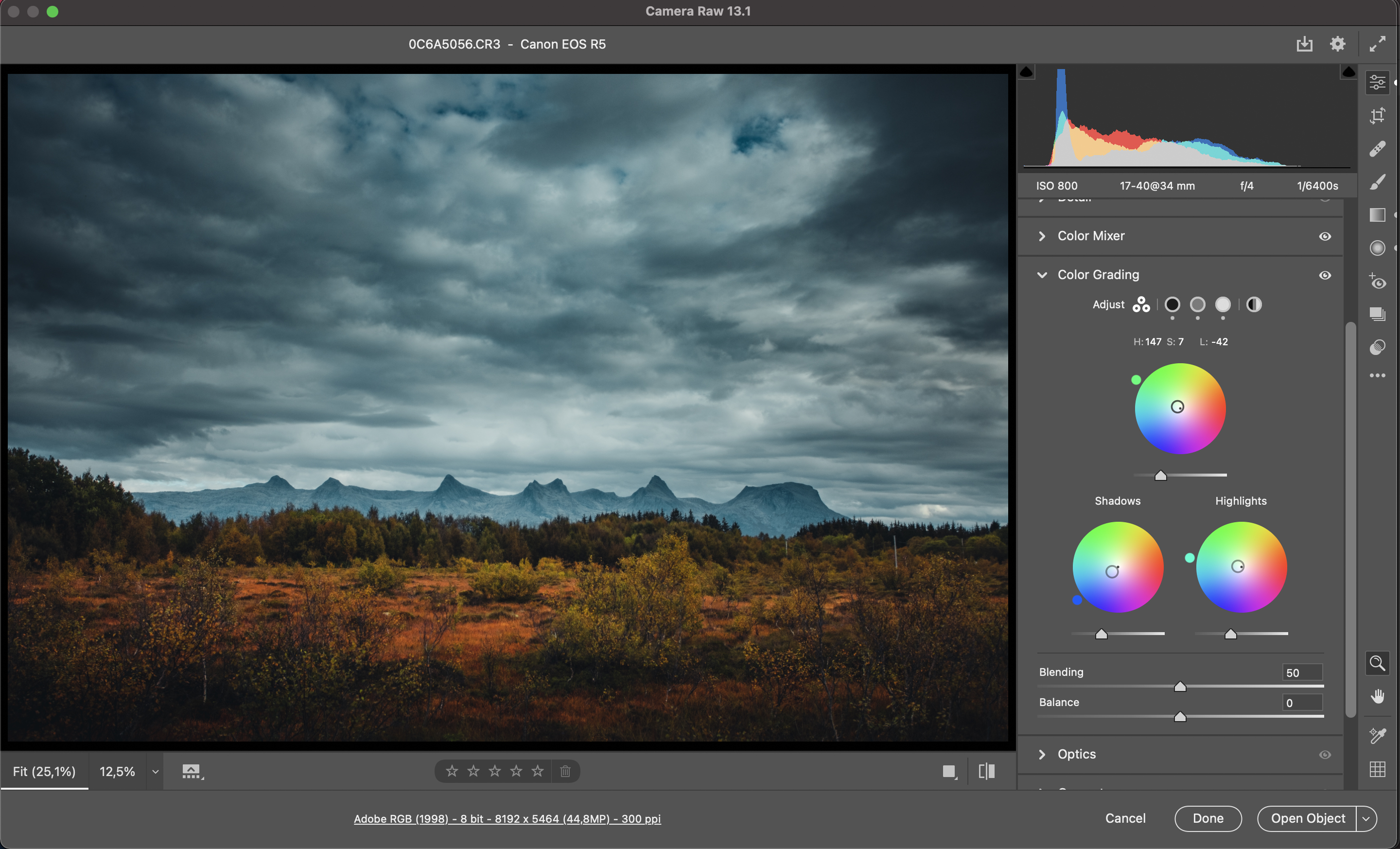The height and width of the screenshot is (849, 1400).
Task: Select the Zoom magnifier tool
Action: click(x=1377, y=663)
